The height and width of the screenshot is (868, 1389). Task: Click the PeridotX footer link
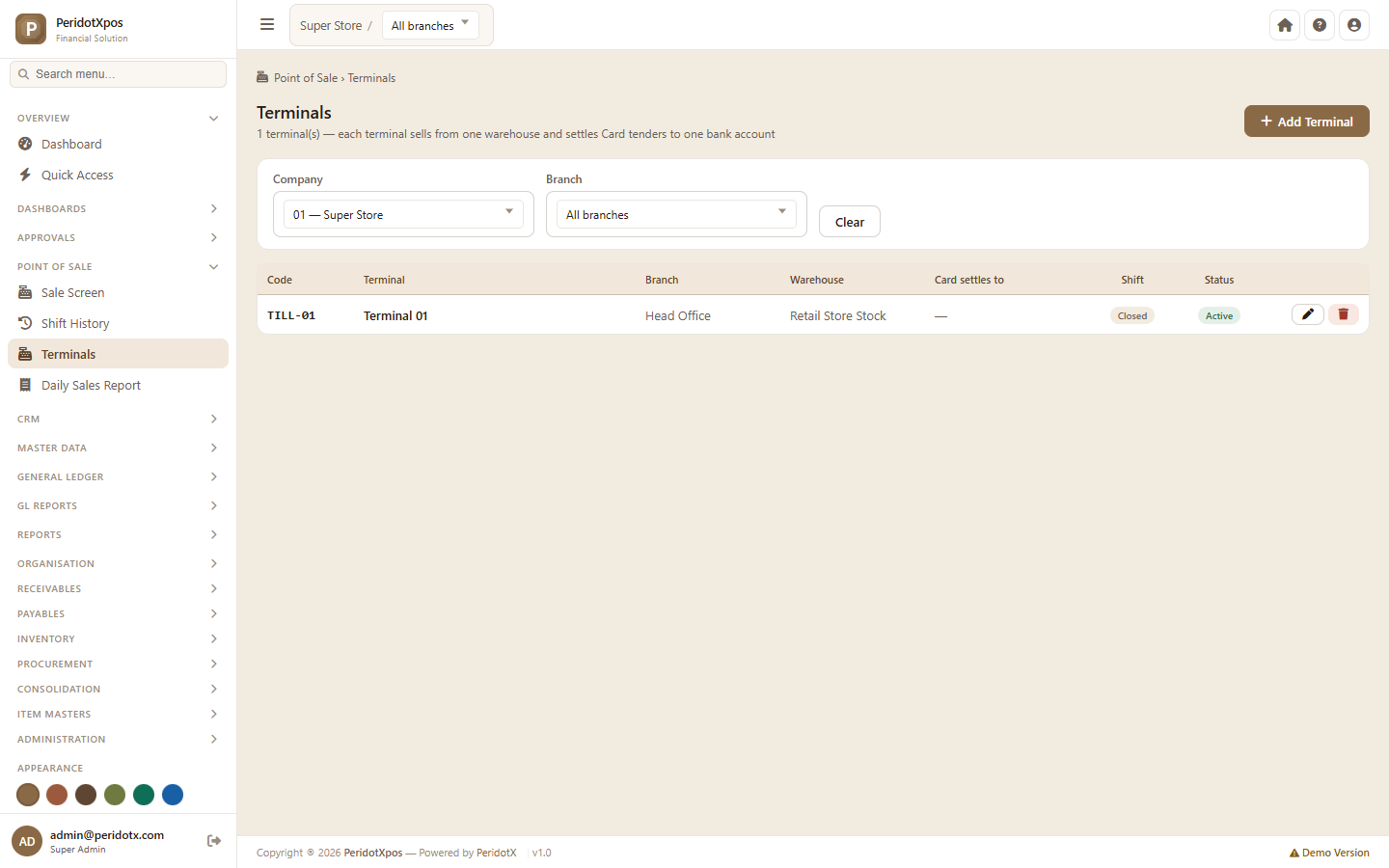496,853
